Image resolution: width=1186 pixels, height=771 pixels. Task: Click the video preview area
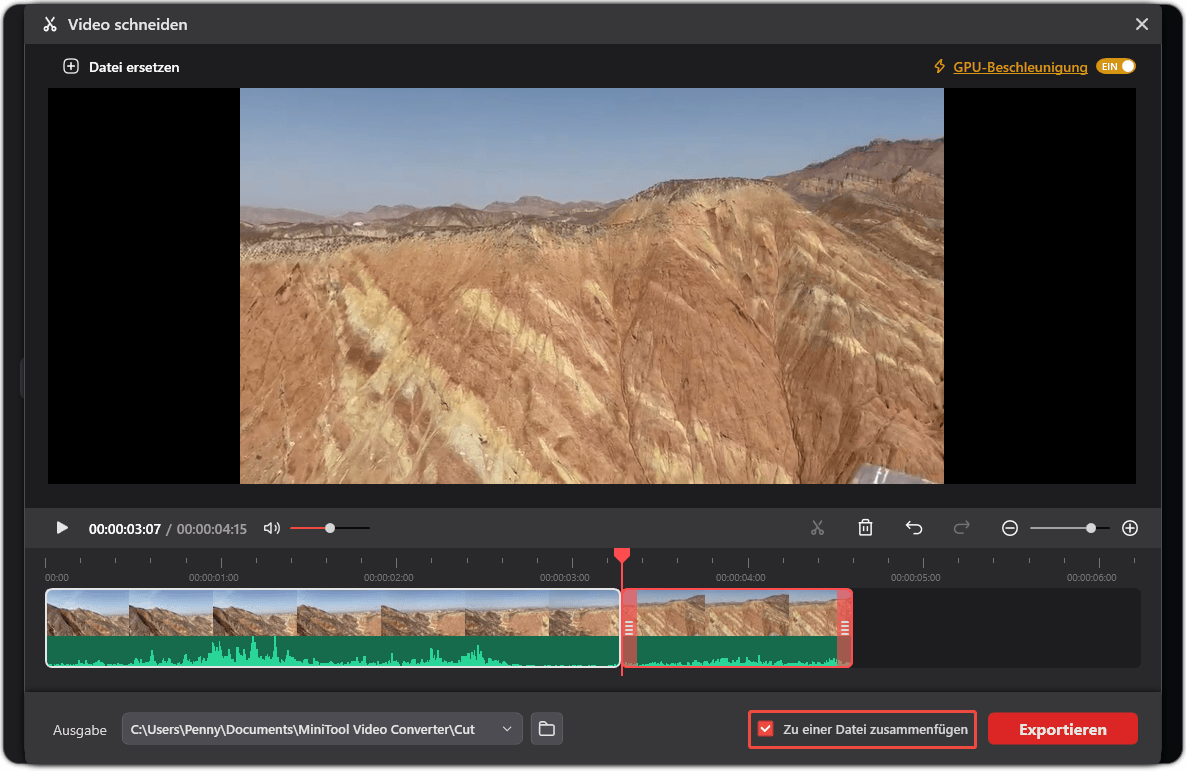point(591,286)
